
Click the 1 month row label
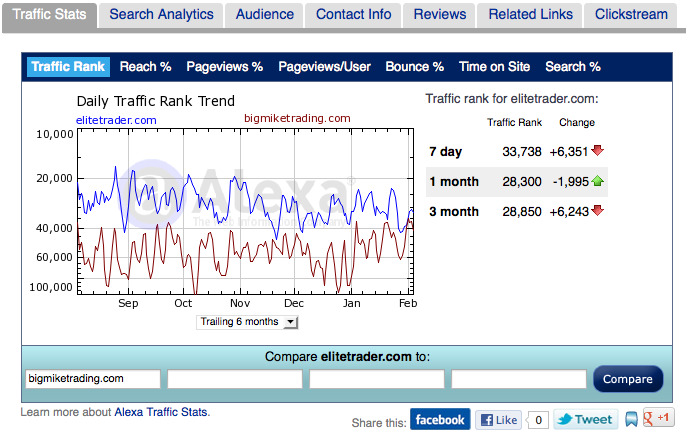click(x=454, y=182)
